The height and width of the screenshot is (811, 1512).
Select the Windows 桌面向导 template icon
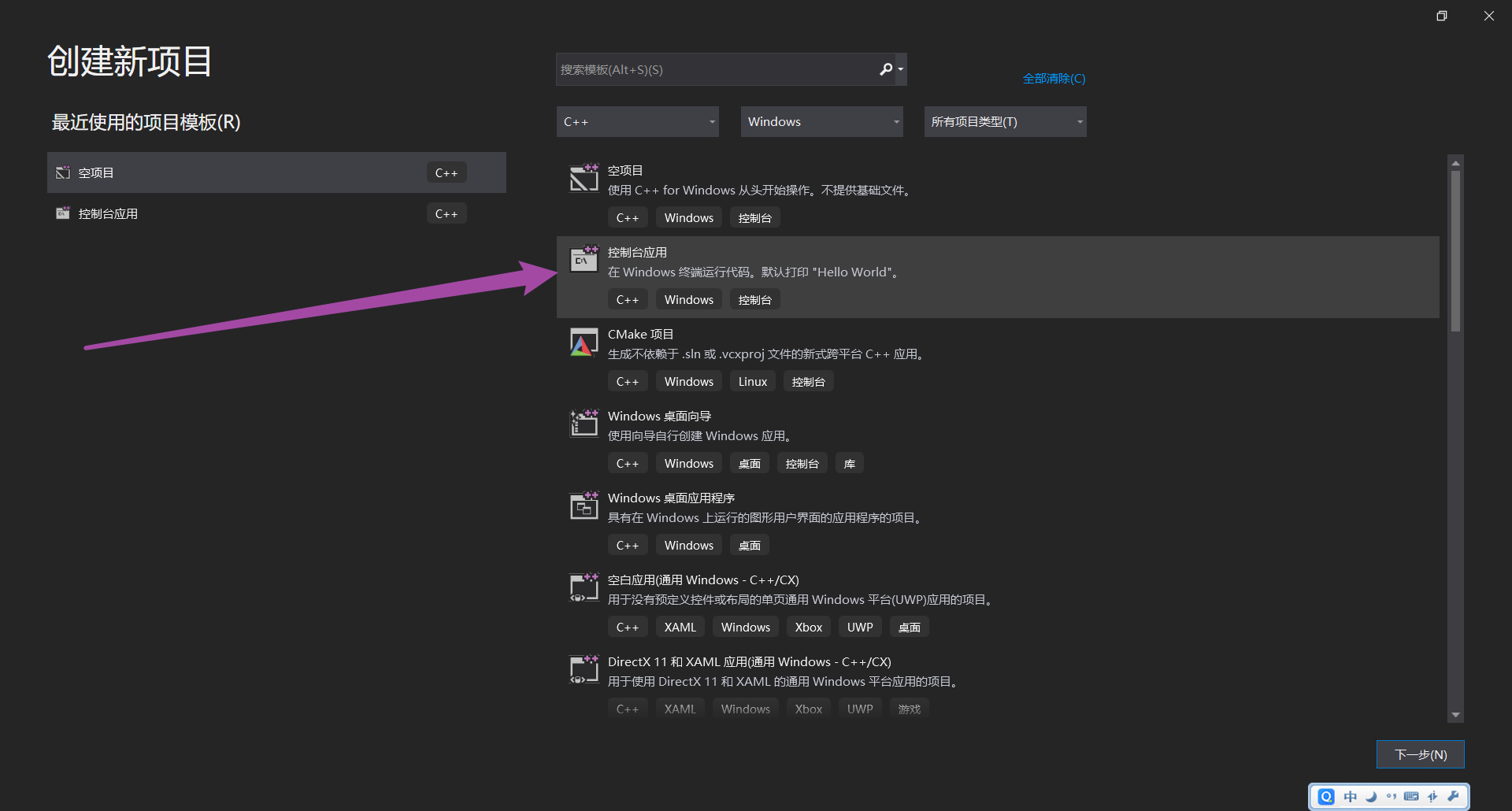click(584, 424)
